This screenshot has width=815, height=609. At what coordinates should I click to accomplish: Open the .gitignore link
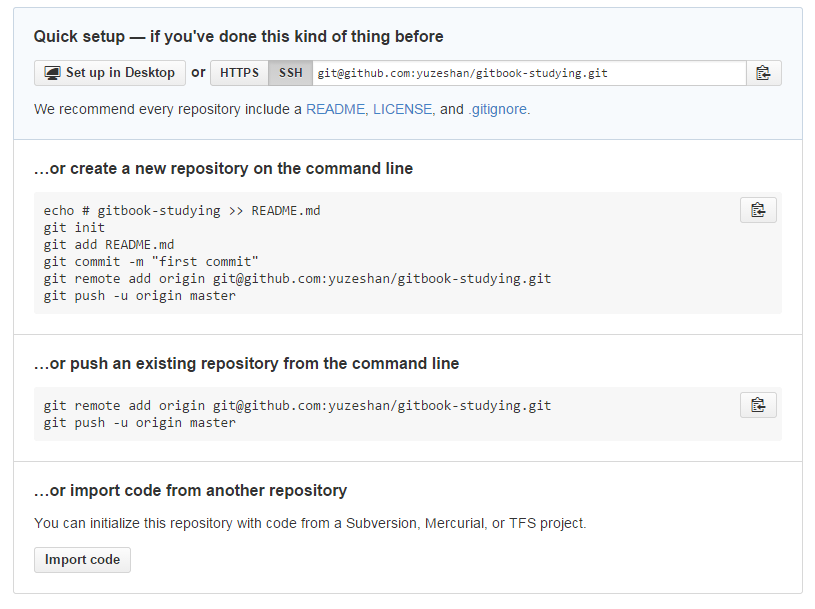(x=498, y=109)
